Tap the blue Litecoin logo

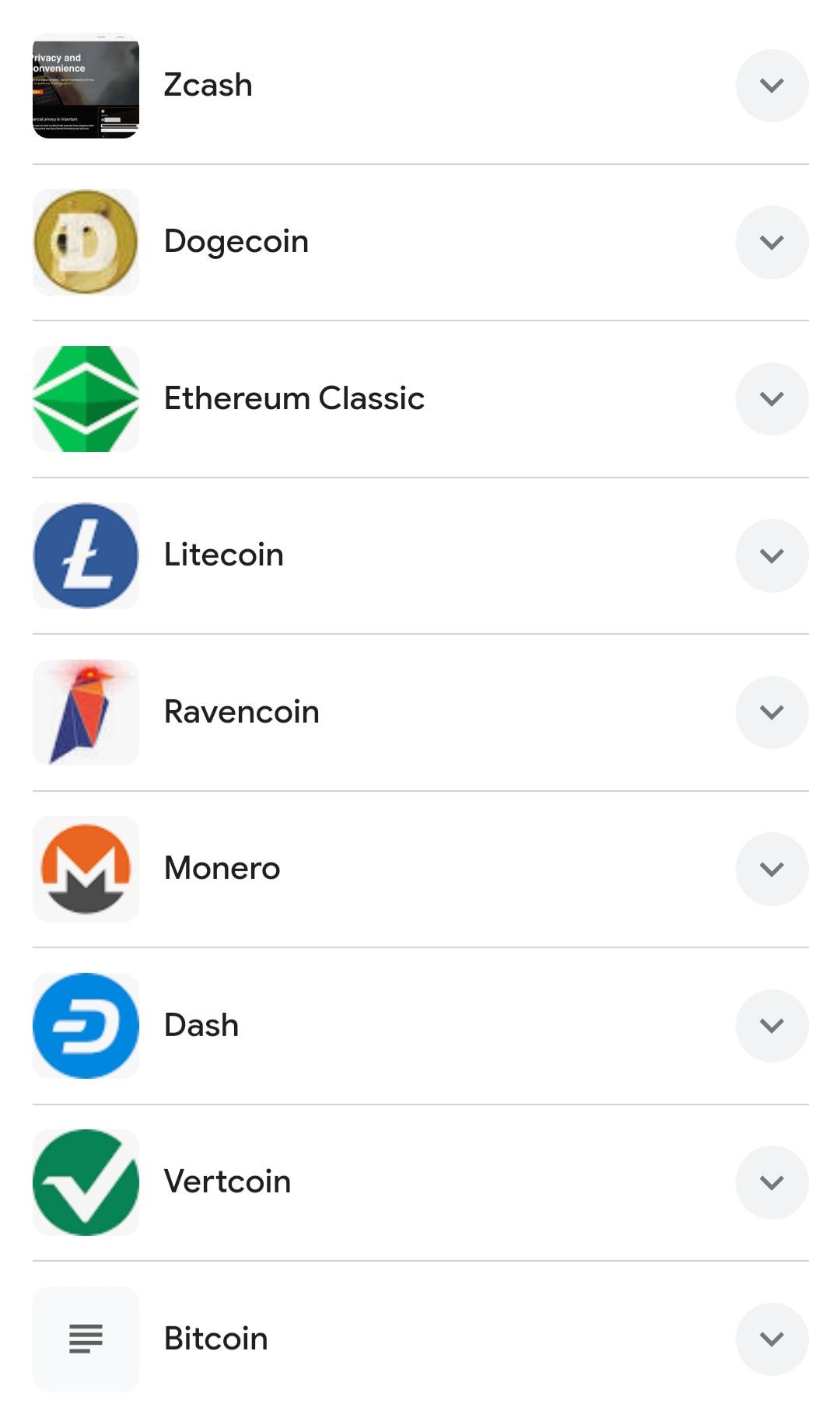click(86, 555)
